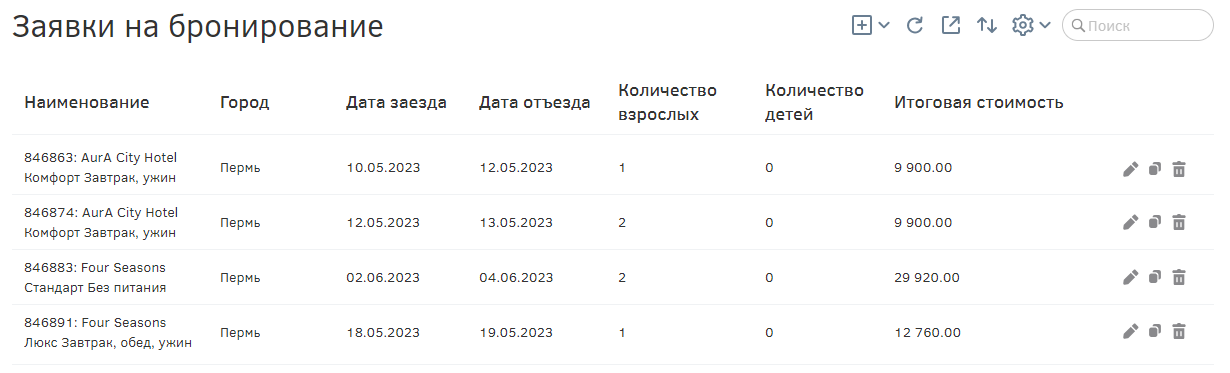
Task: Click the Итоговая стоимость column header
Action: pos(979,102)
